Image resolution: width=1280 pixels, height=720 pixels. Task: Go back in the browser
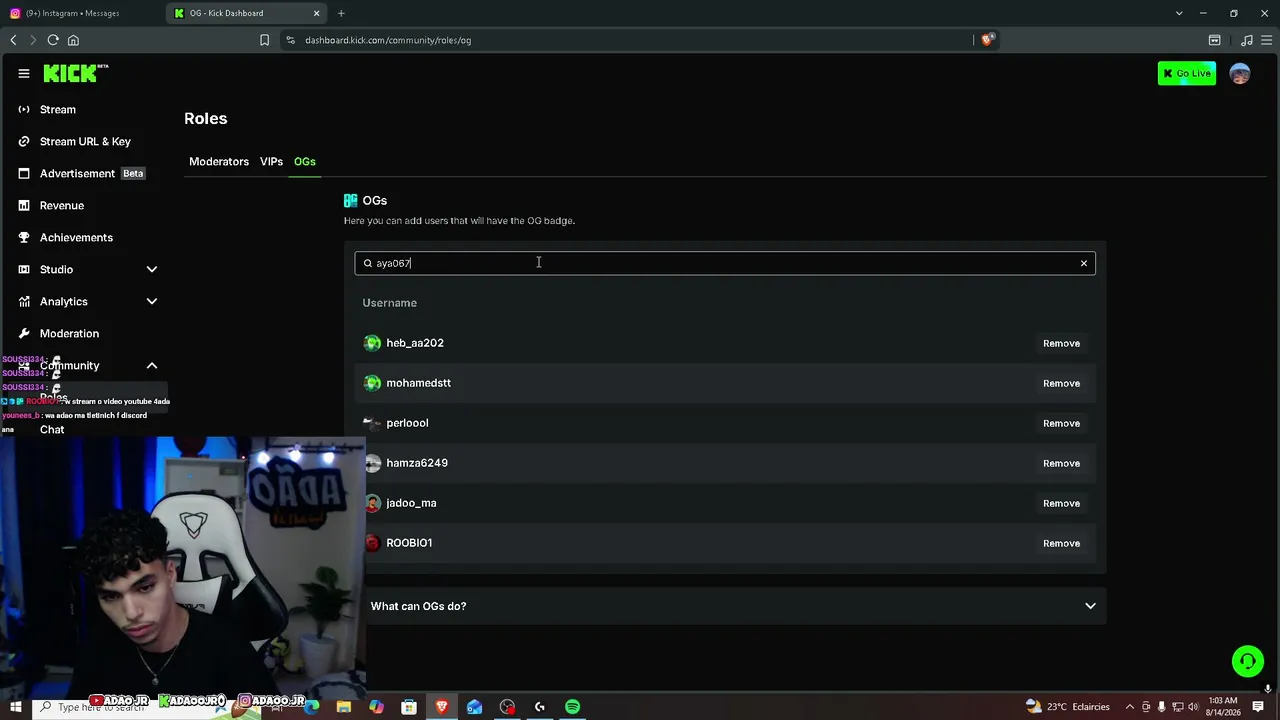pos(13,40)
